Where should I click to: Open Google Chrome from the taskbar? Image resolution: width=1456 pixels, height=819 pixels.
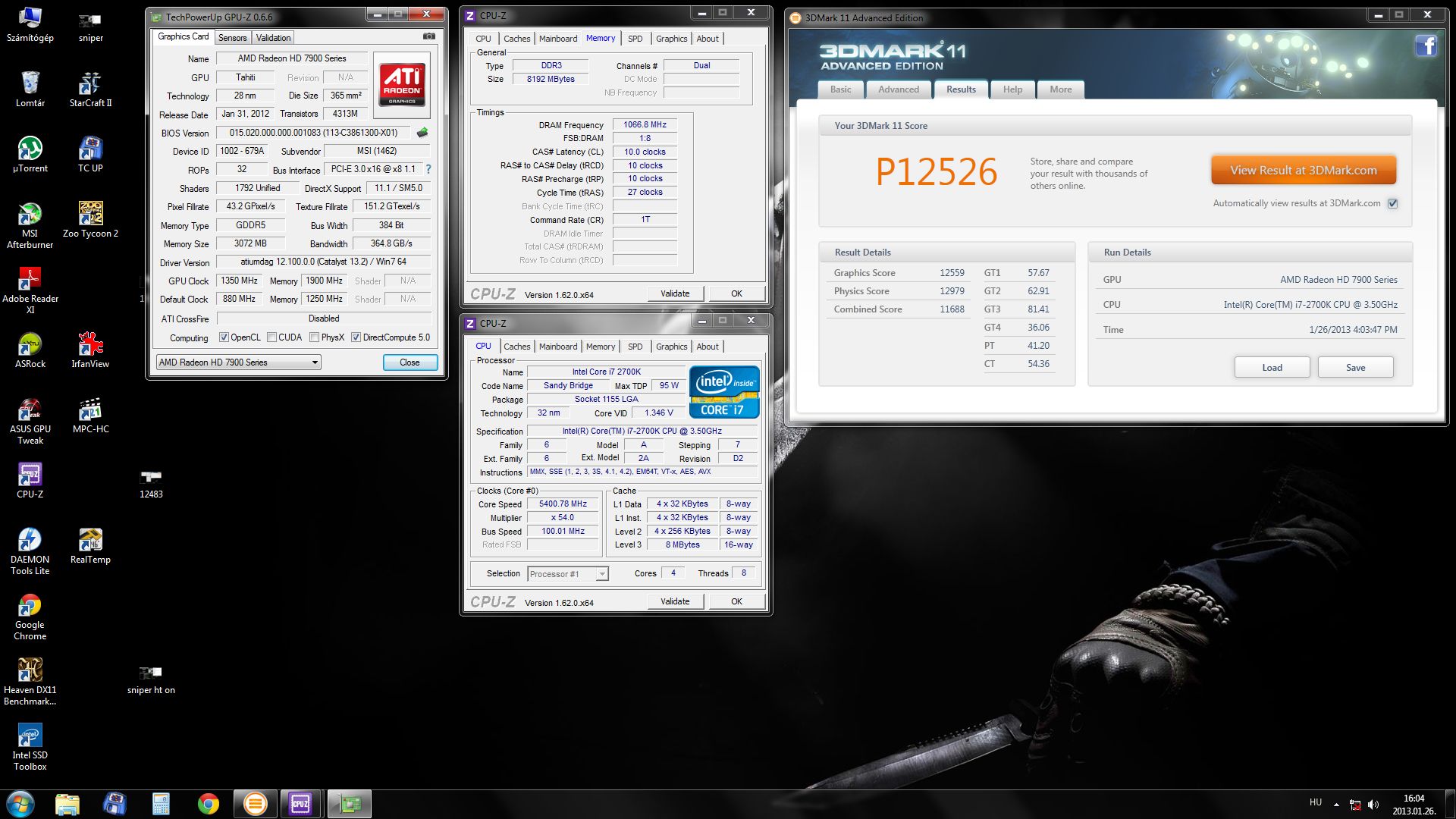[x=208, y=804]
